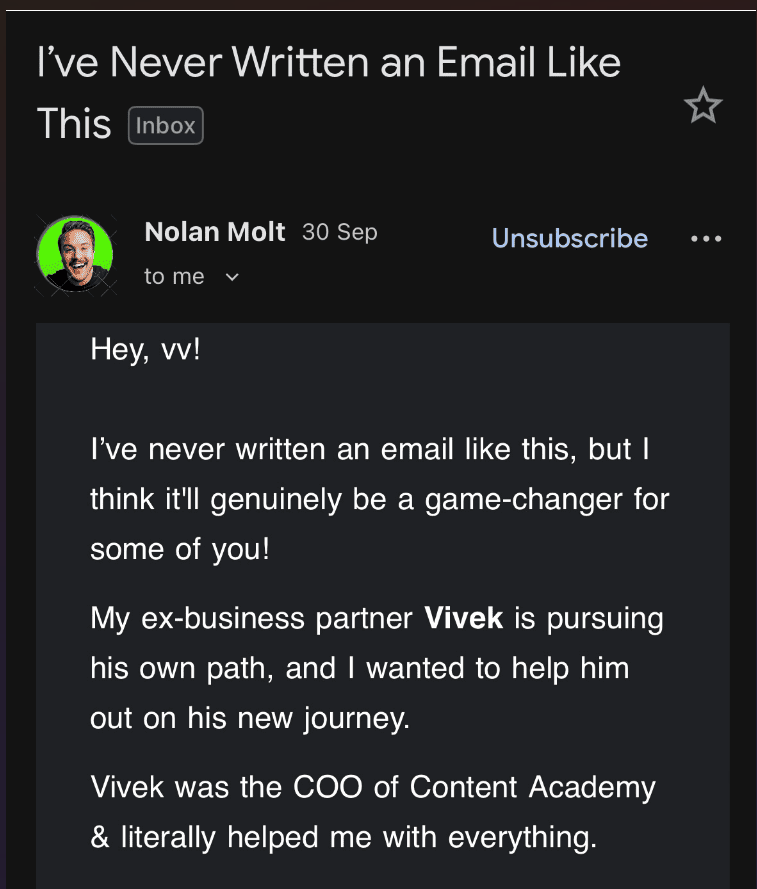Screen dimensions: 757x889
Task: Click the Unsubscribe link
Action: click(569, 239)
